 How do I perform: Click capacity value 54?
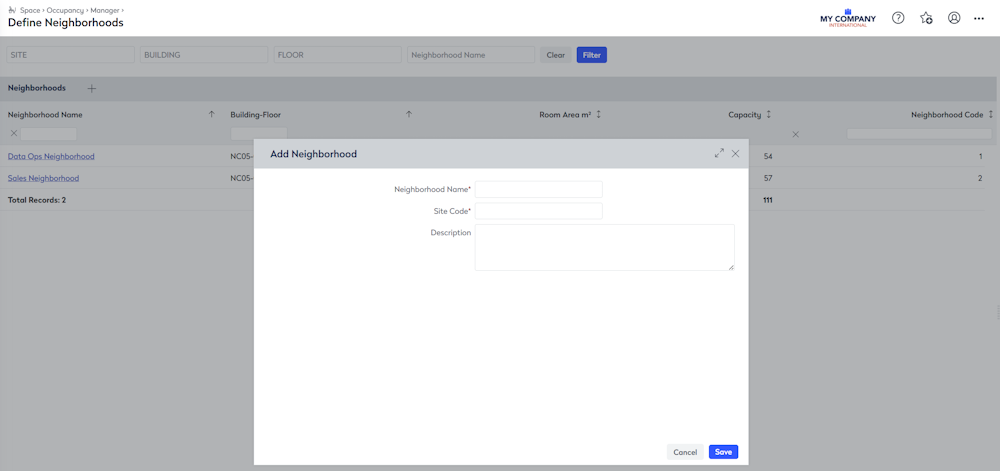coord(768,156)
